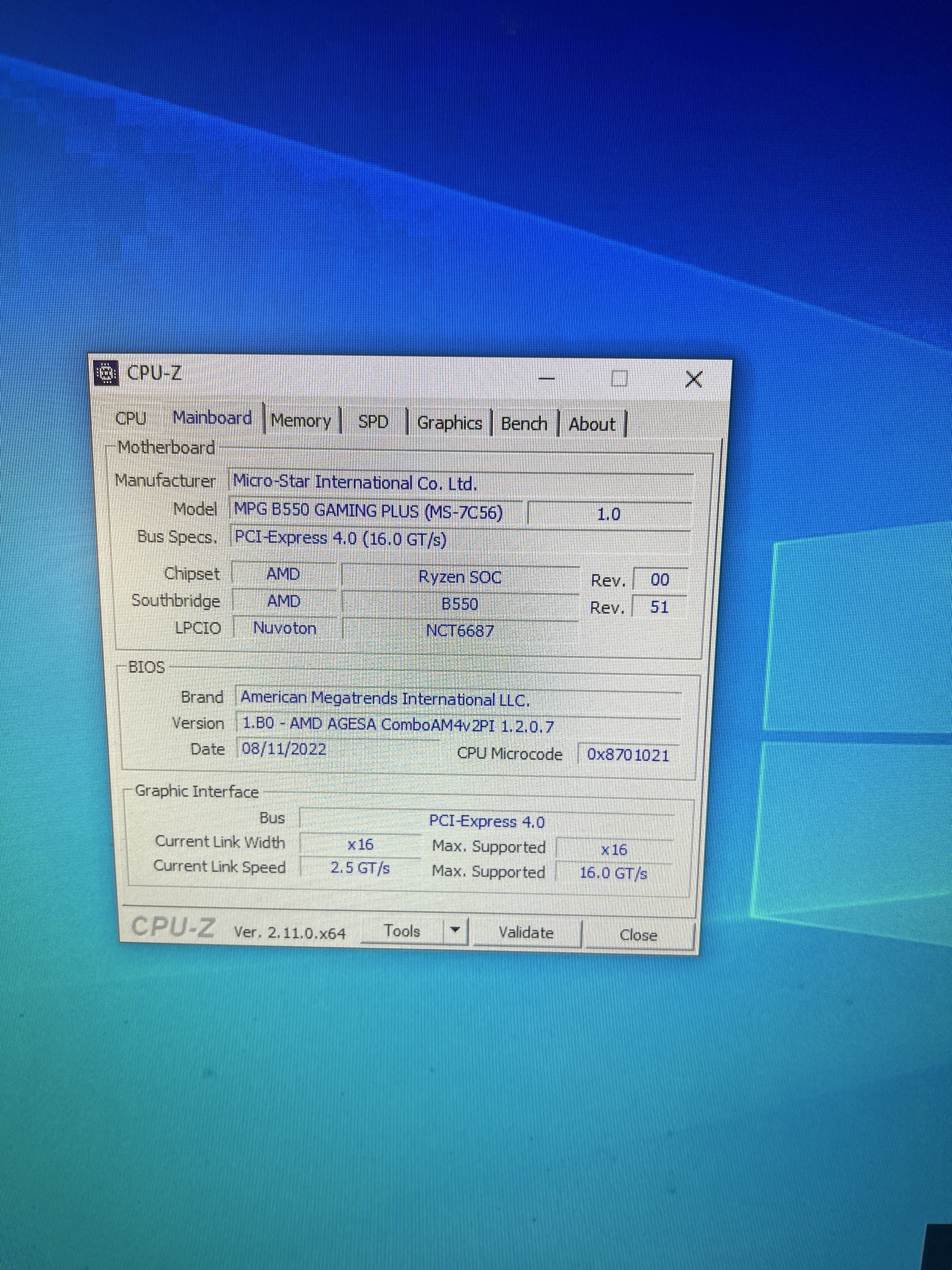Switch to the SPD tab

point(373,422)
